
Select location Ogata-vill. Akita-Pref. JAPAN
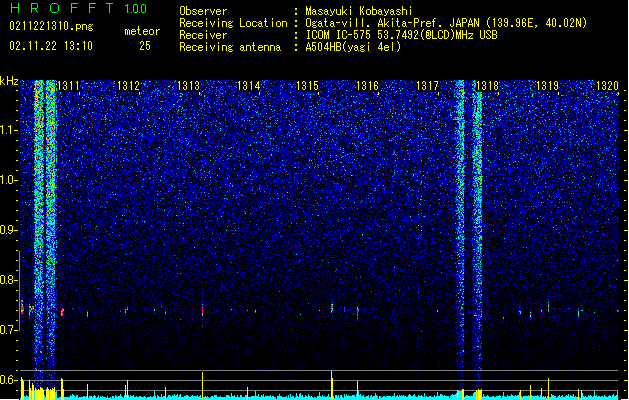[x=393, y=23]
